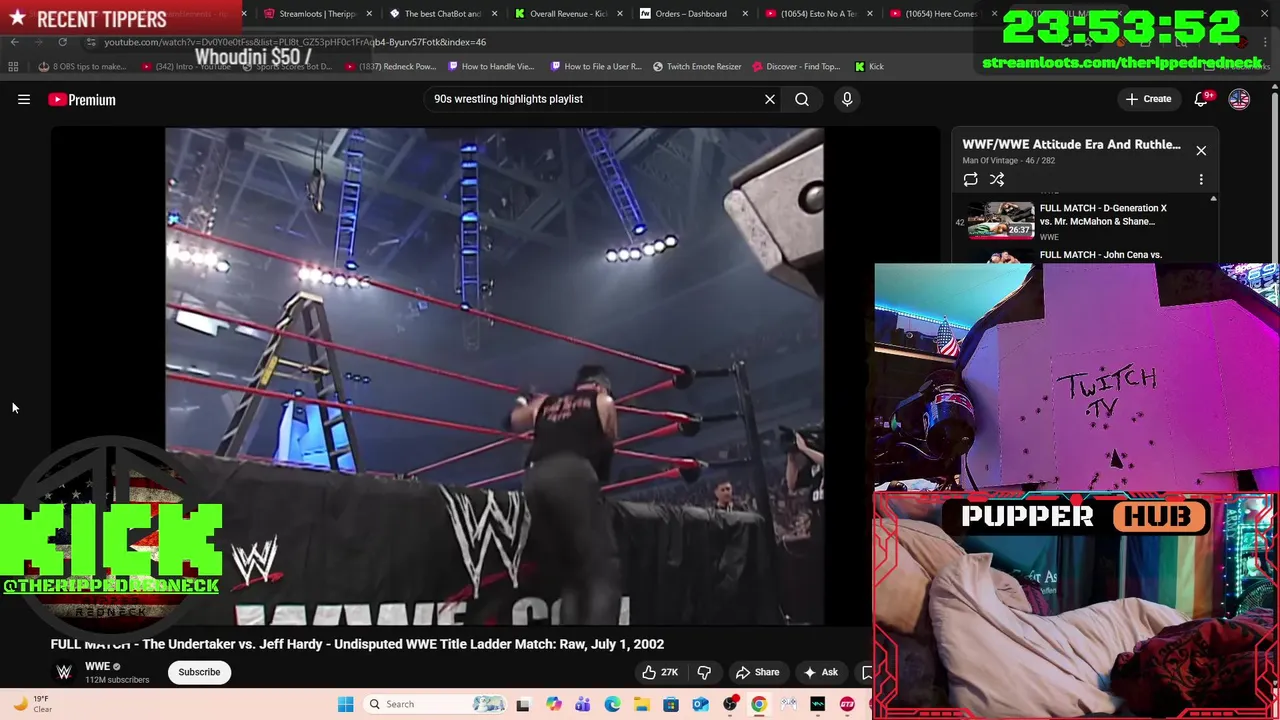Open Task View on taskbar
This screenshot has width=1280, height=720.
(x=522, y=704)
